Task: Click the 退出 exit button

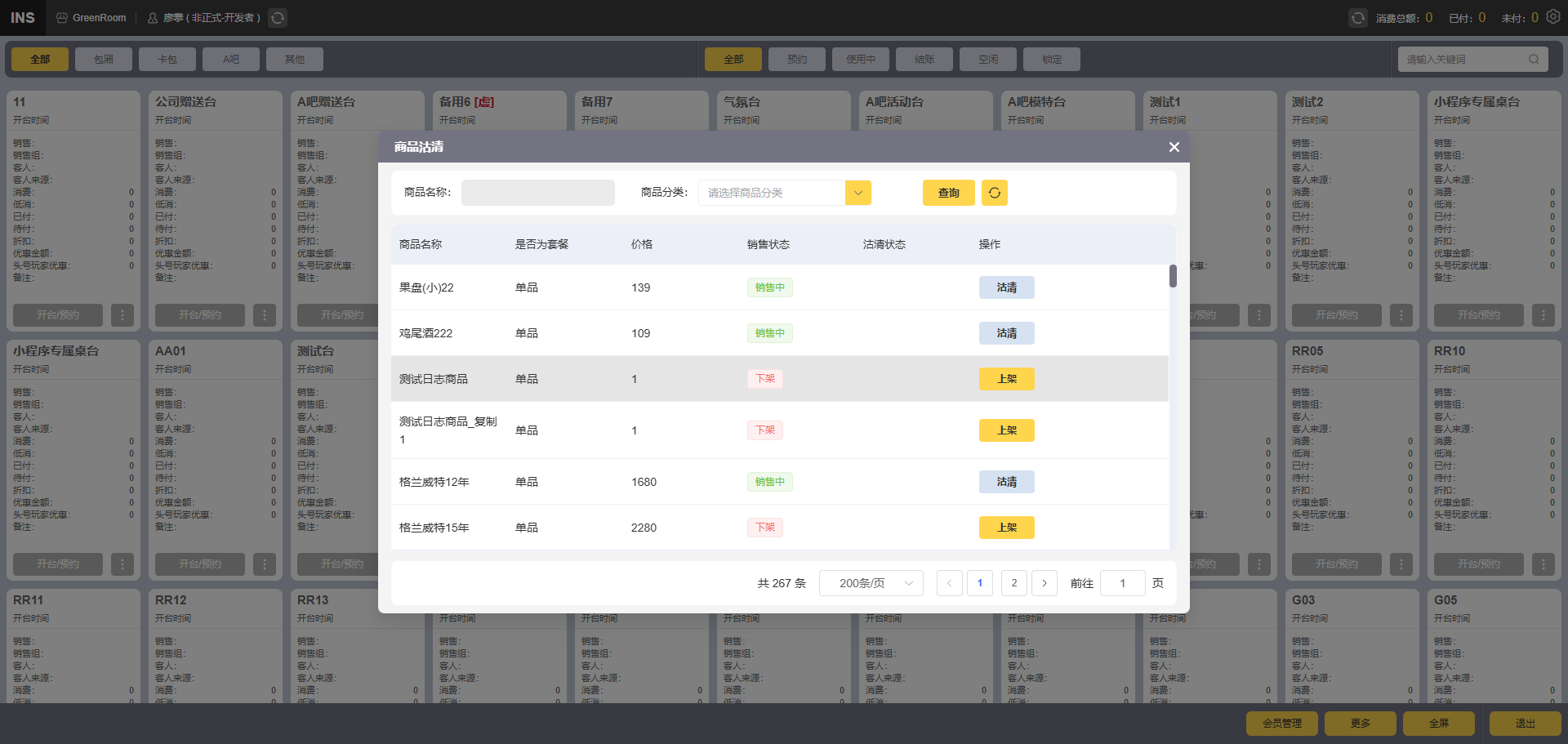Action: (x=1525, y=724)
